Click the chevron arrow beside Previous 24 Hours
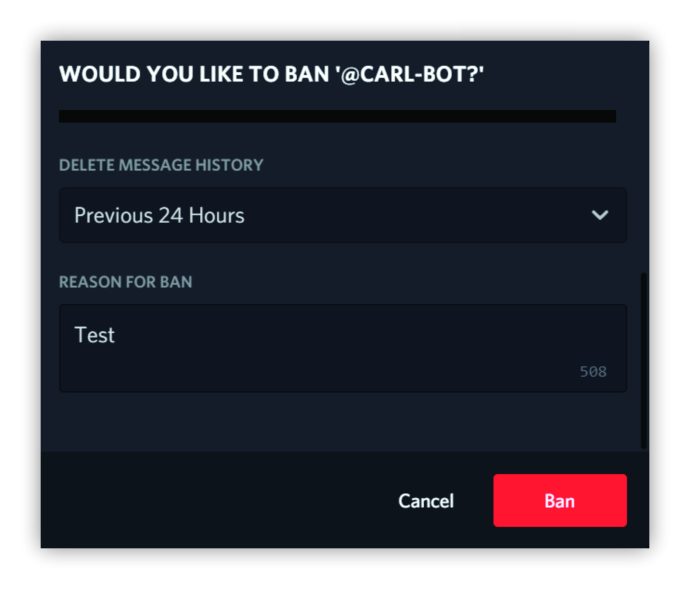690x589 pixels. coord(600,215)
